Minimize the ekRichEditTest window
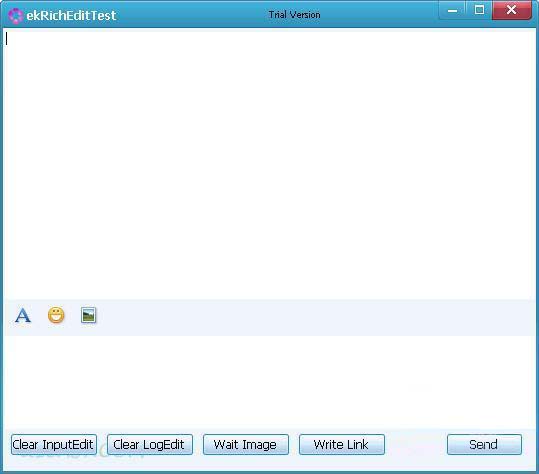The height and width of the screenshot is (474, 539). 452,10
